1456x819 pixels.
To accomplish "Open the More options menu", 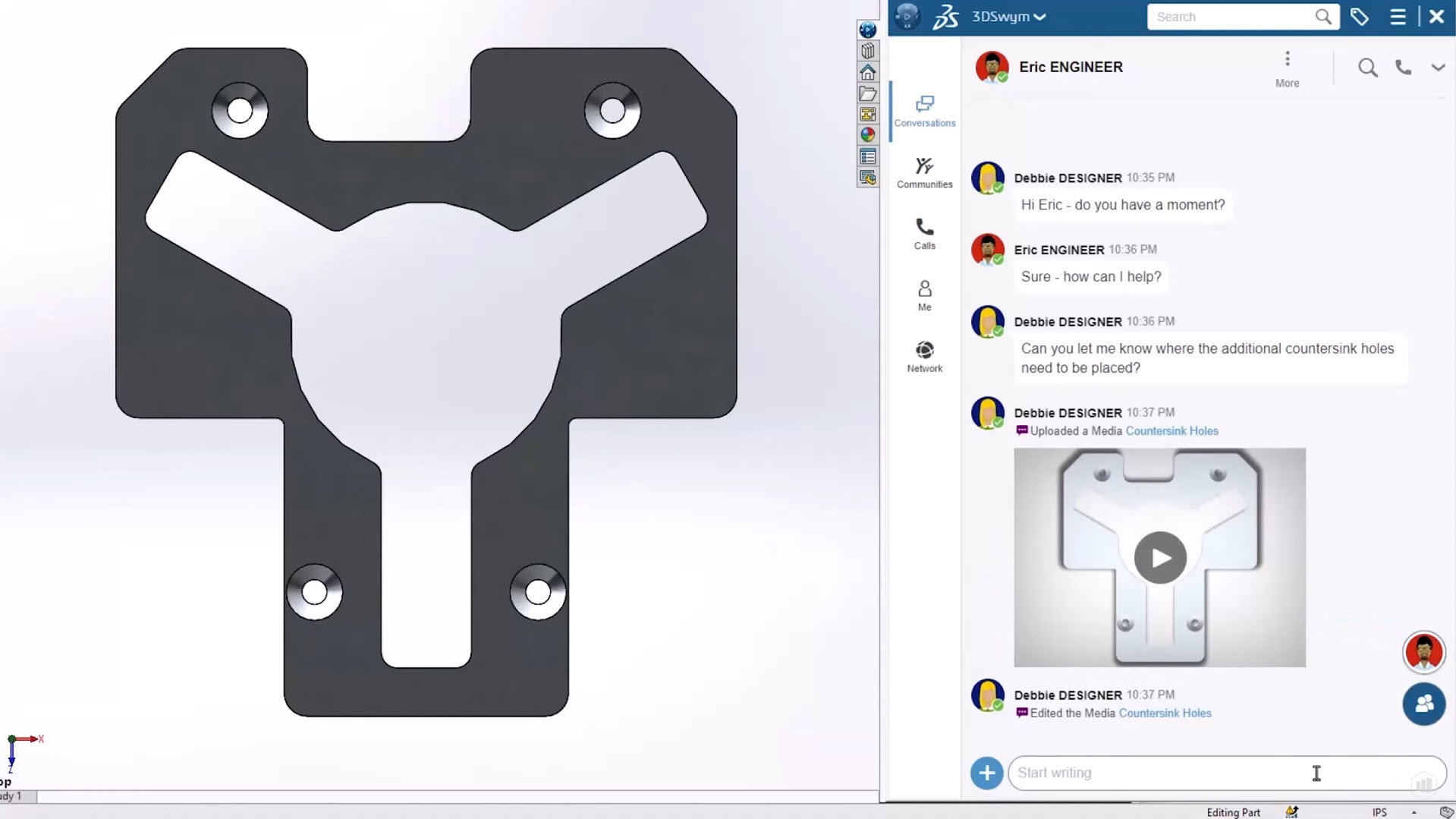I will coord(1287,68).
